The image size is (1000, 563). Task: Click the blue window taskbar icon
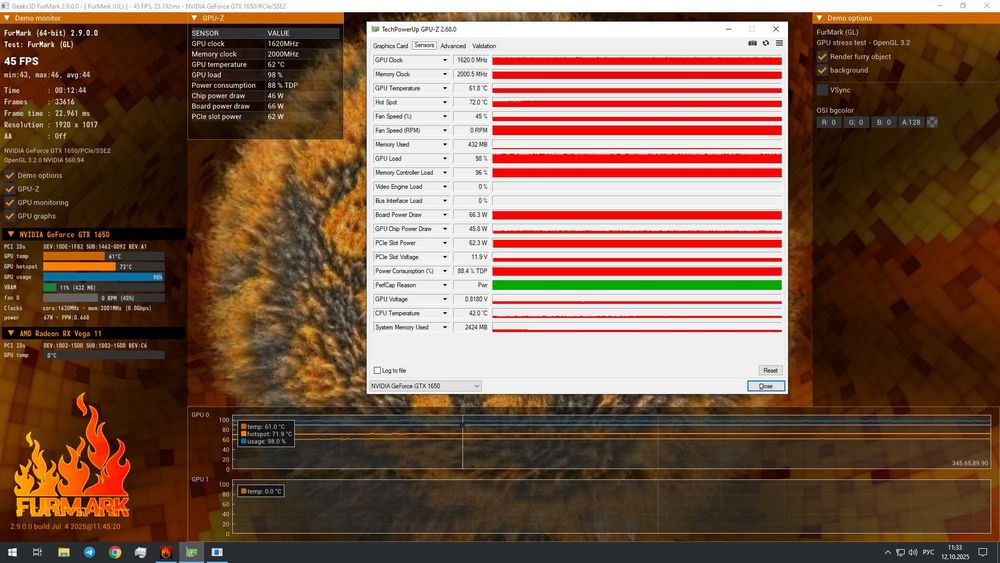[217, 552]
